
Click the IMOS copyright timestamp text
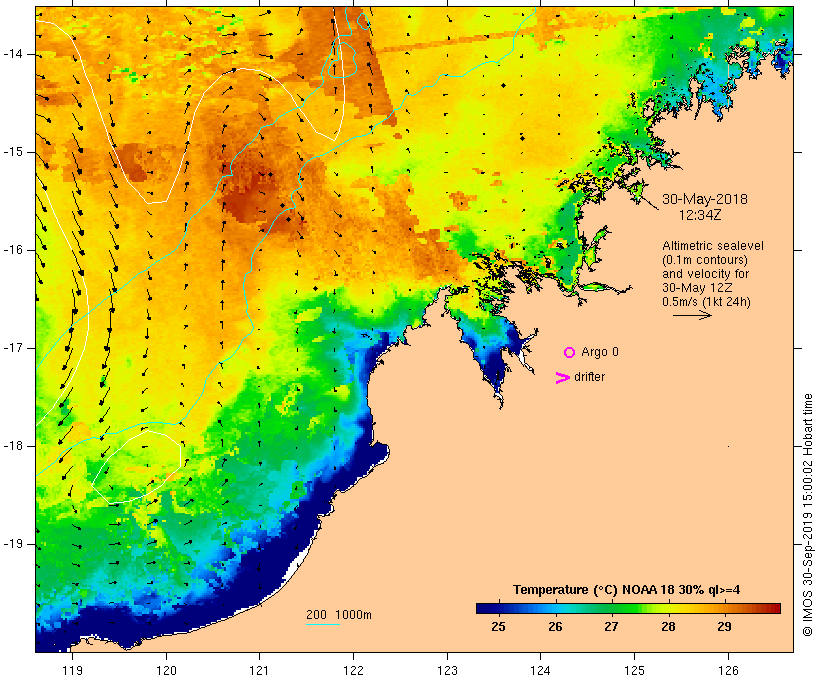807,515
